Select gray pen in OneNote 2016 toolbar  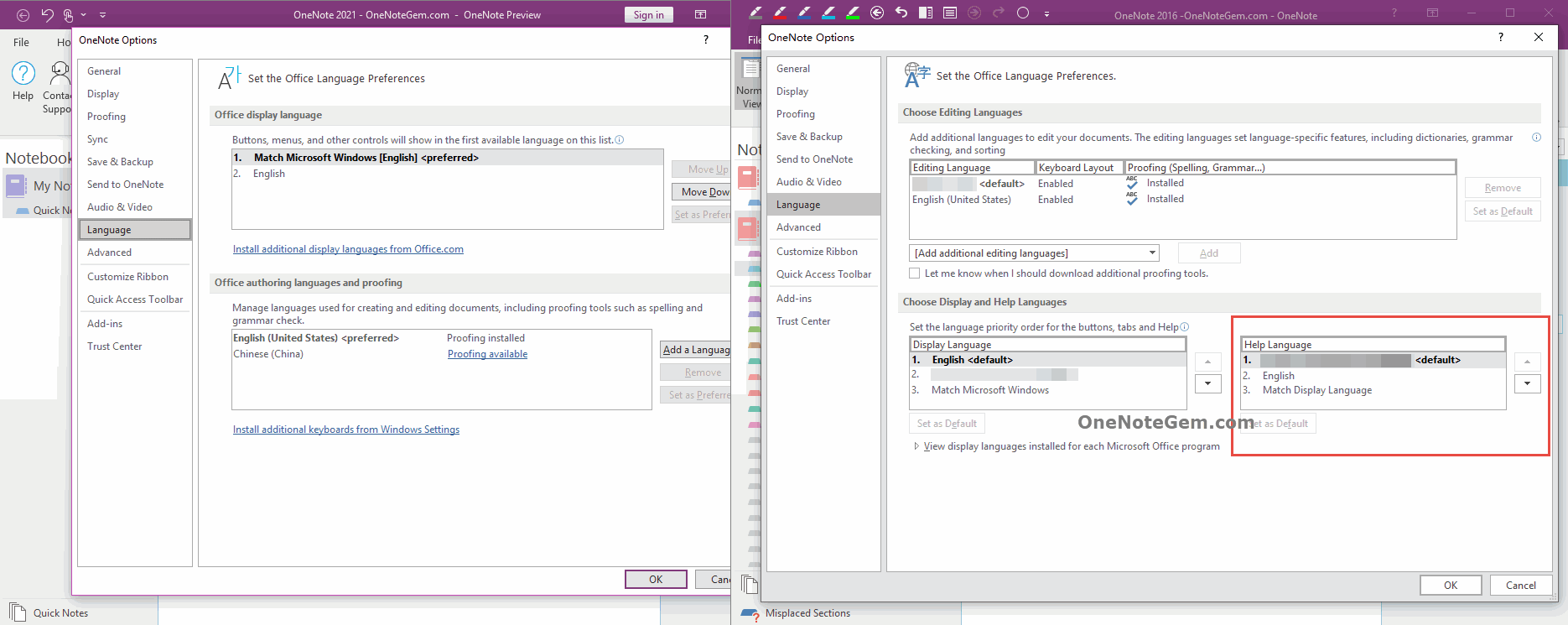coord(755,13)
